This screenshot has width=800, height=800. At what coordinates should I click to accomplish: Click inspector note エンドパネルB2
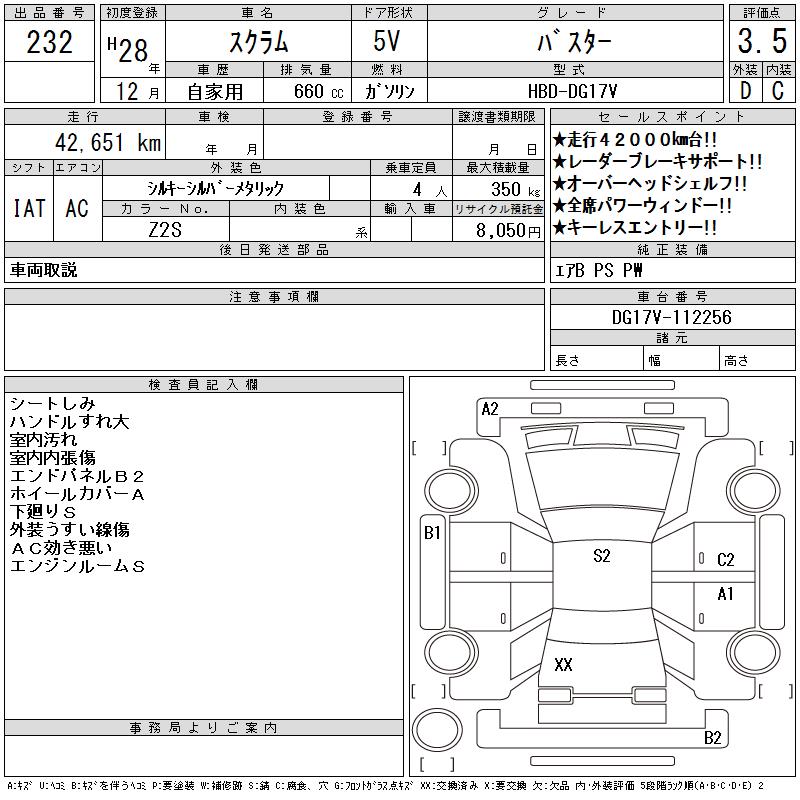(x=77, y=476)
